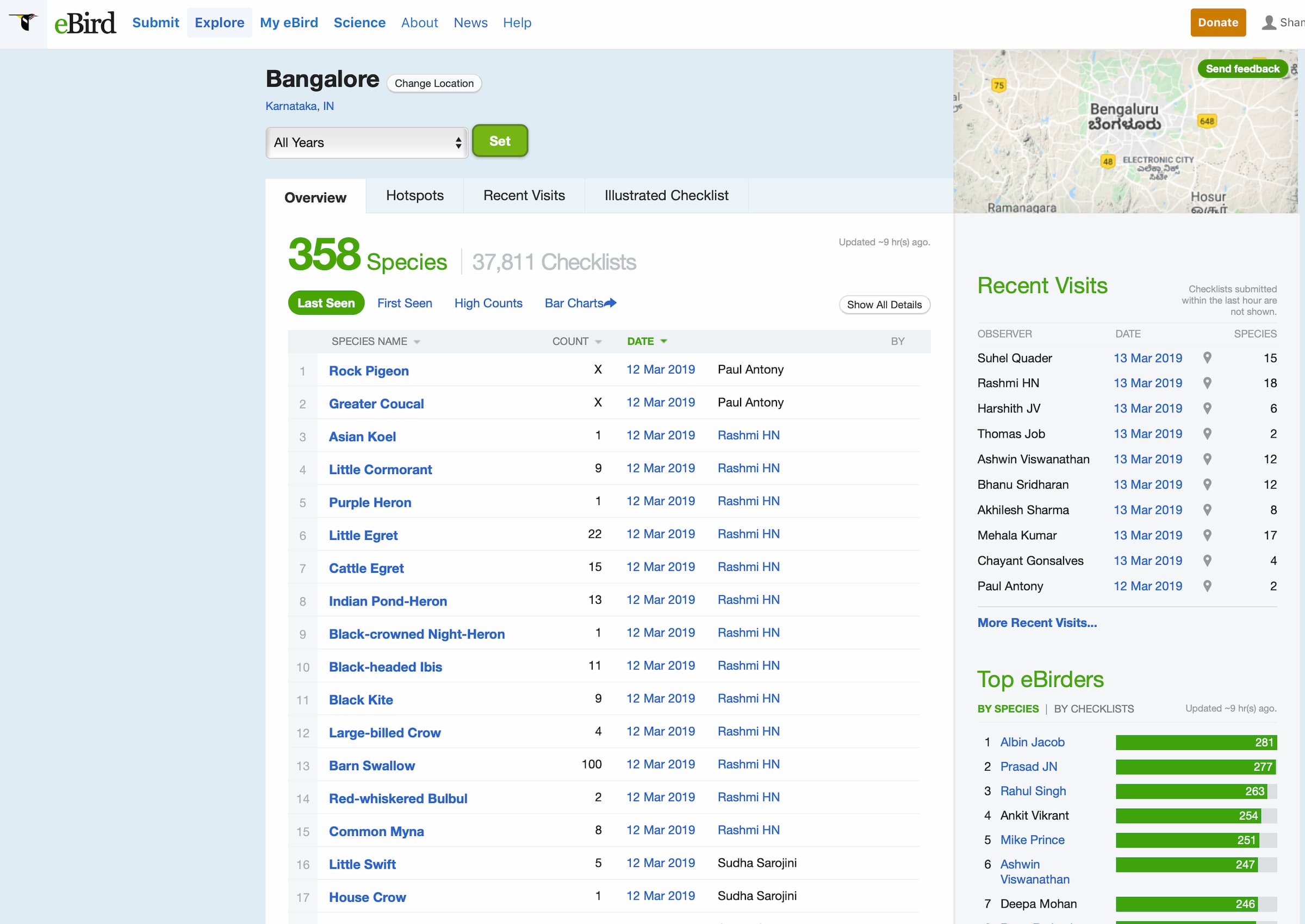Open the More Recent Visits link
The image size is (1305, 924).
(1036, 623)
